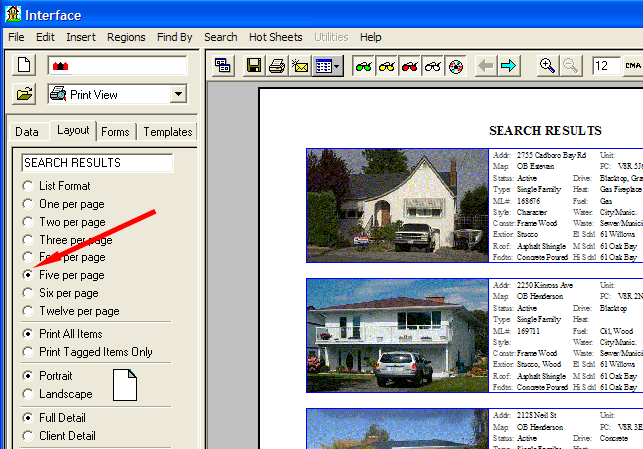Click the first listing's house photo
Screen dimensions: 643x449
pos(397,206)
